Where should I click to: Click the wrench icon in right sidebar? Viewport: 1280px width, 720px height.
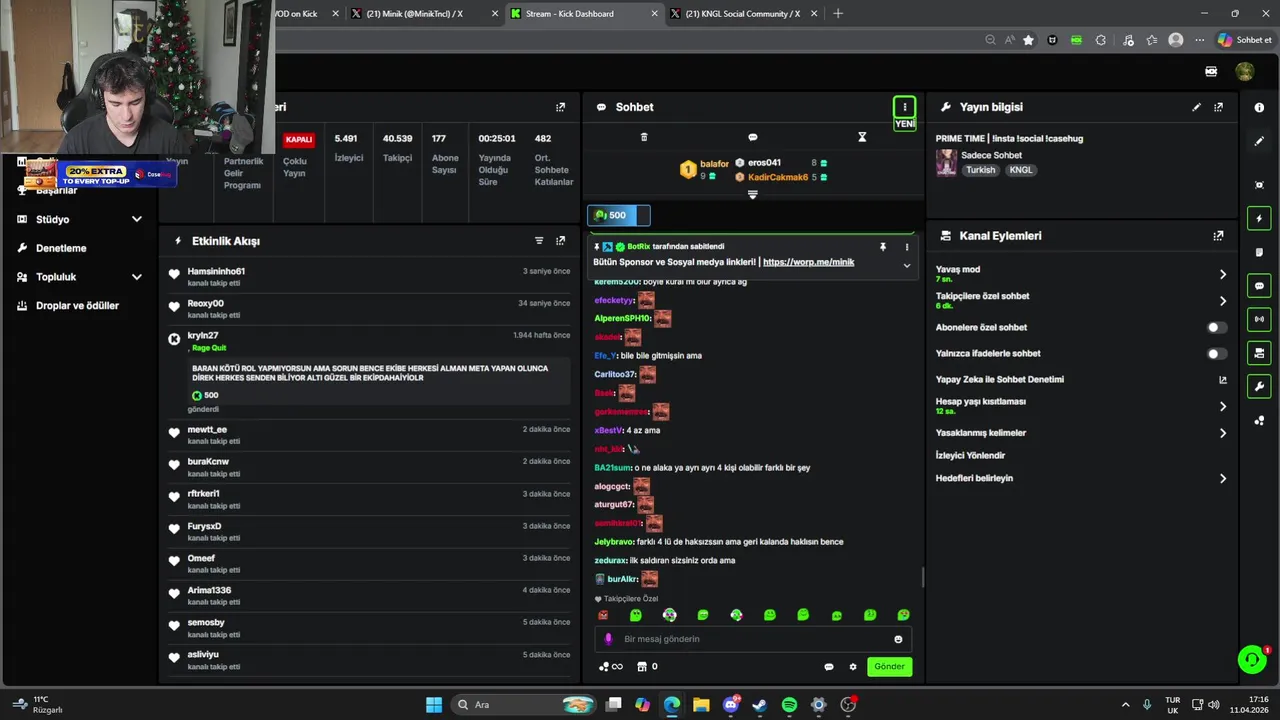coord(1259,386)
